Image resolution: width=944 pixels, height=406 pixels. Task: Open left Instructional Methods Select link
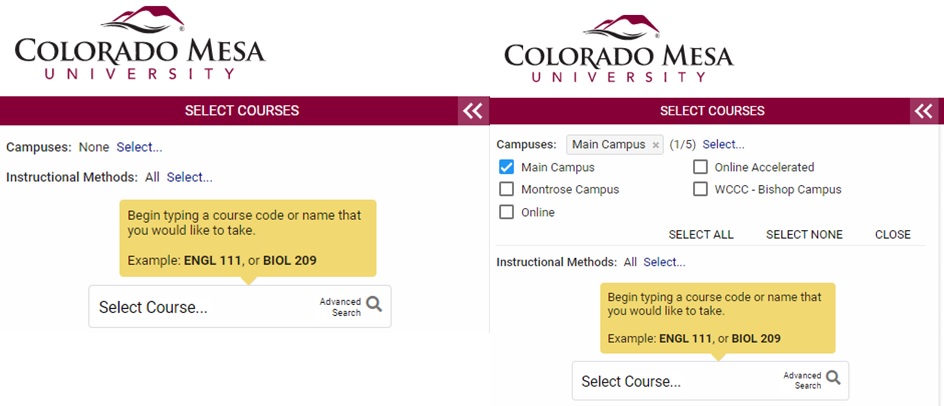[189, 177]
